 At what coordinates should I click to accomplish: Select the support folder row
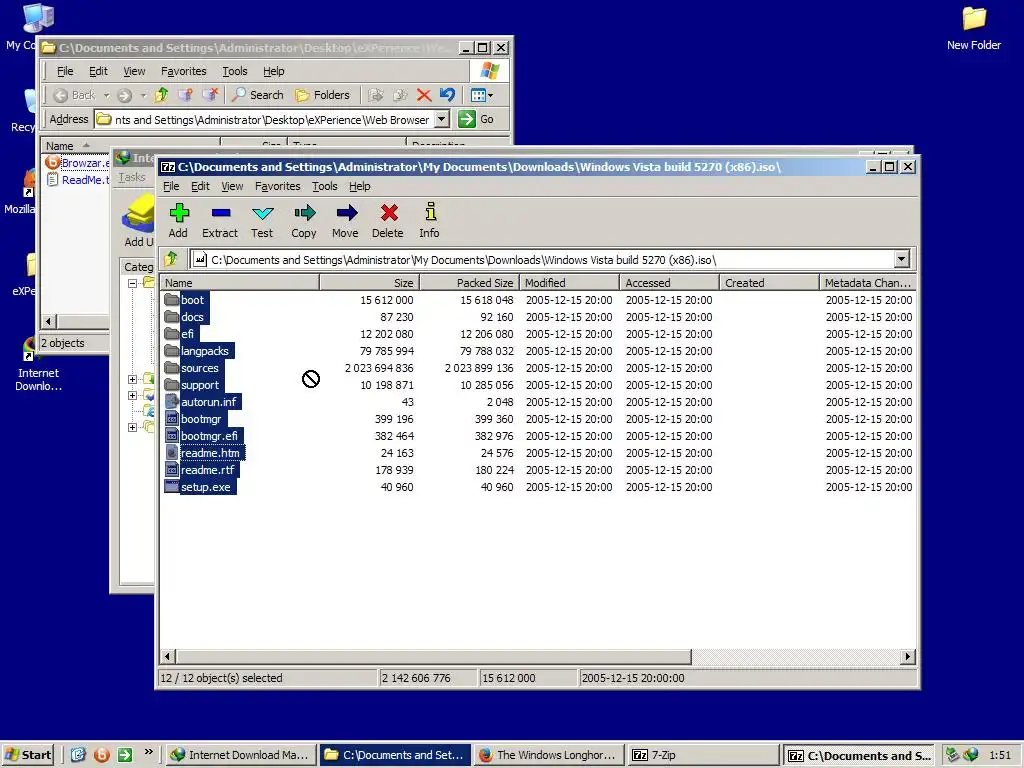point(538,385)
